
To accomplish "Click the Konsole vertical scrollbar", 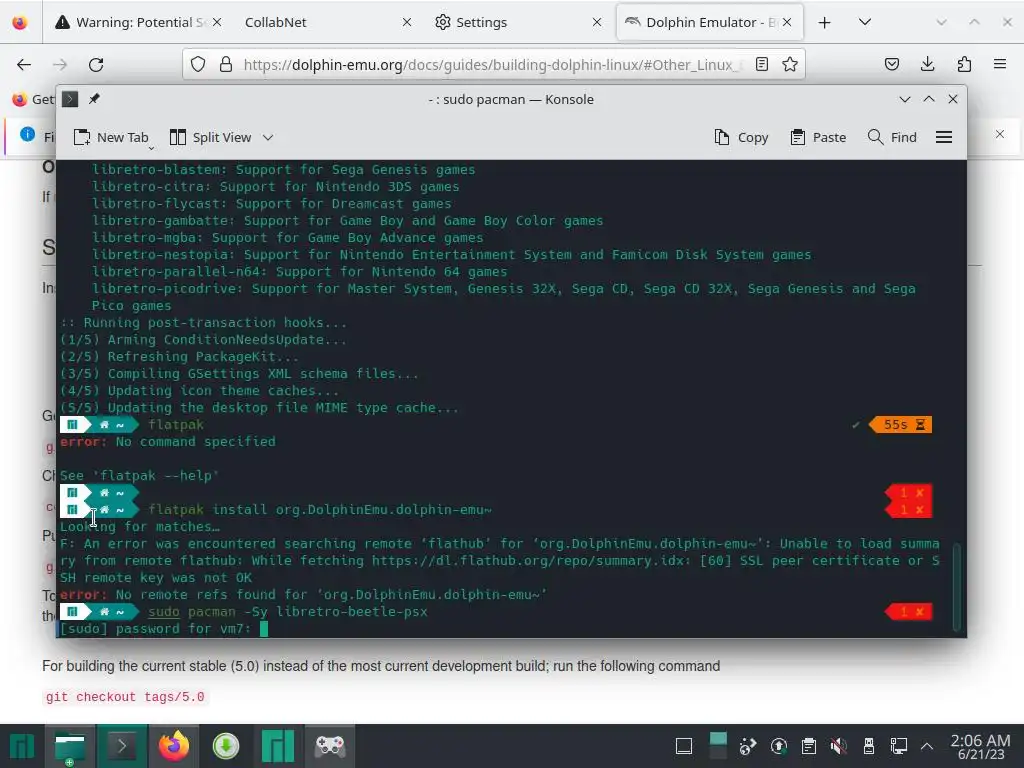I will coord(957,587).
